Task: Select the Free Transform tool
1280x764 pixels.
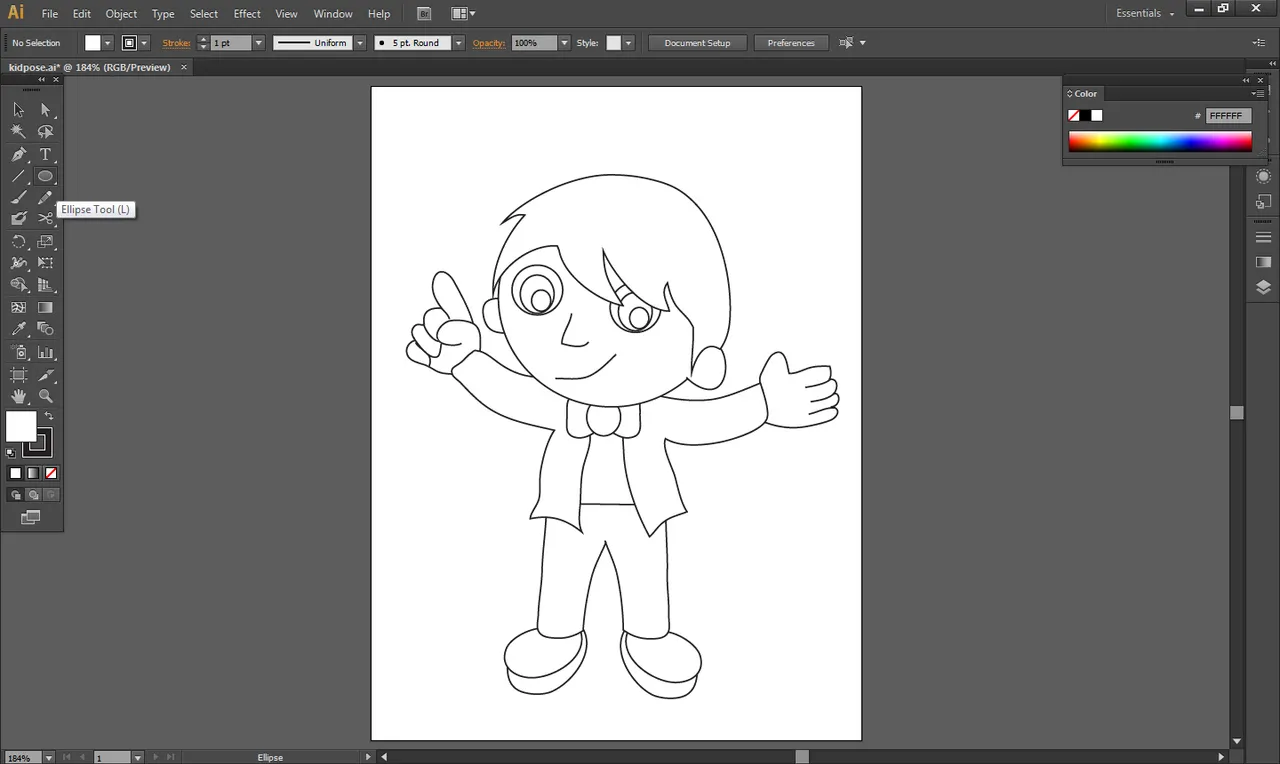Action: tap(45, 263)
